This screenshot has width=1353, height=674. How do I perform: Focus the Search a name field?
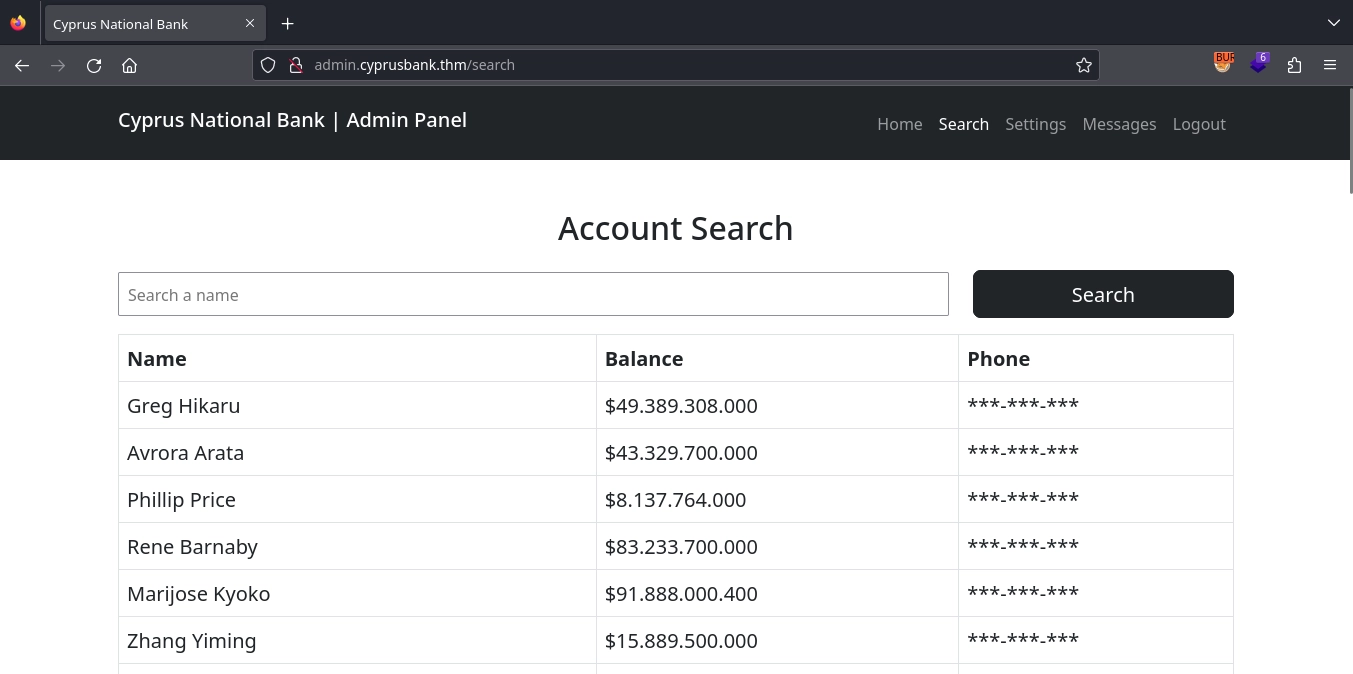(x=533, y=295)
